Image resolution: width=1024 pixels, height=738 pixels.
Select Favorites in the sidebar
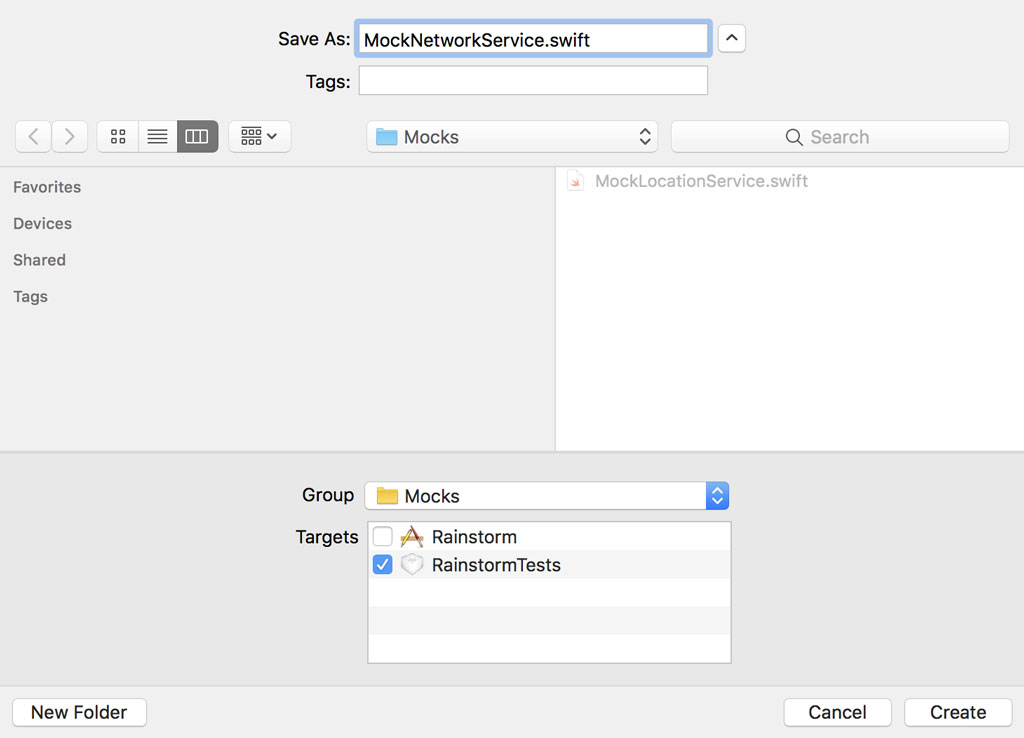(x=46, y=187)
